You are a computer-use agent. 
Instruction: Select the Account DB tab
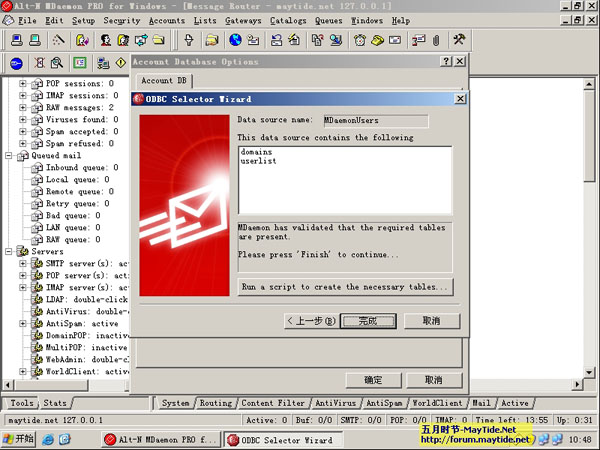164,80
